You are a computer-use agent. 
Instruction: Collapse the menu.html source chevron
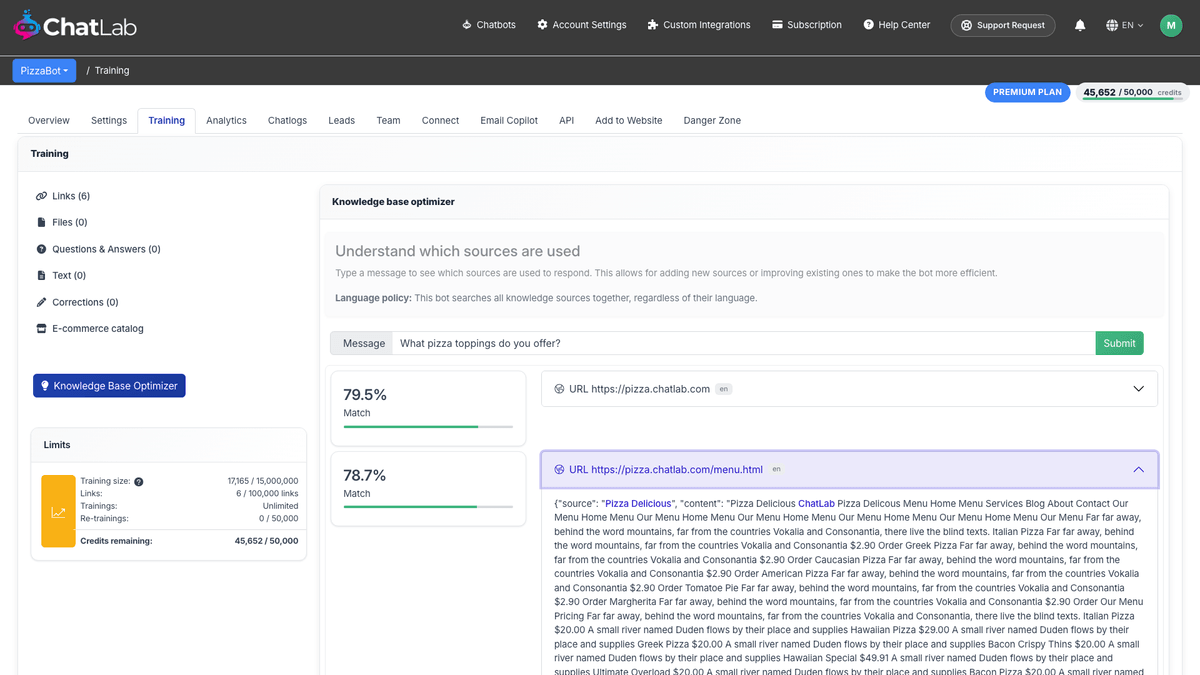[1138, 469]
